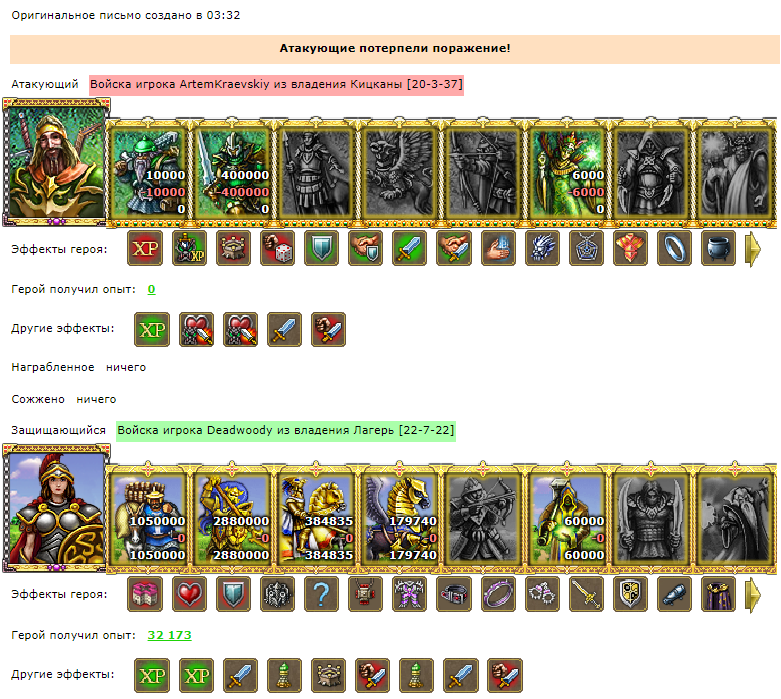
Task: Expand attacker hero effects with yellow arrow
Action: tap(753, 249)
